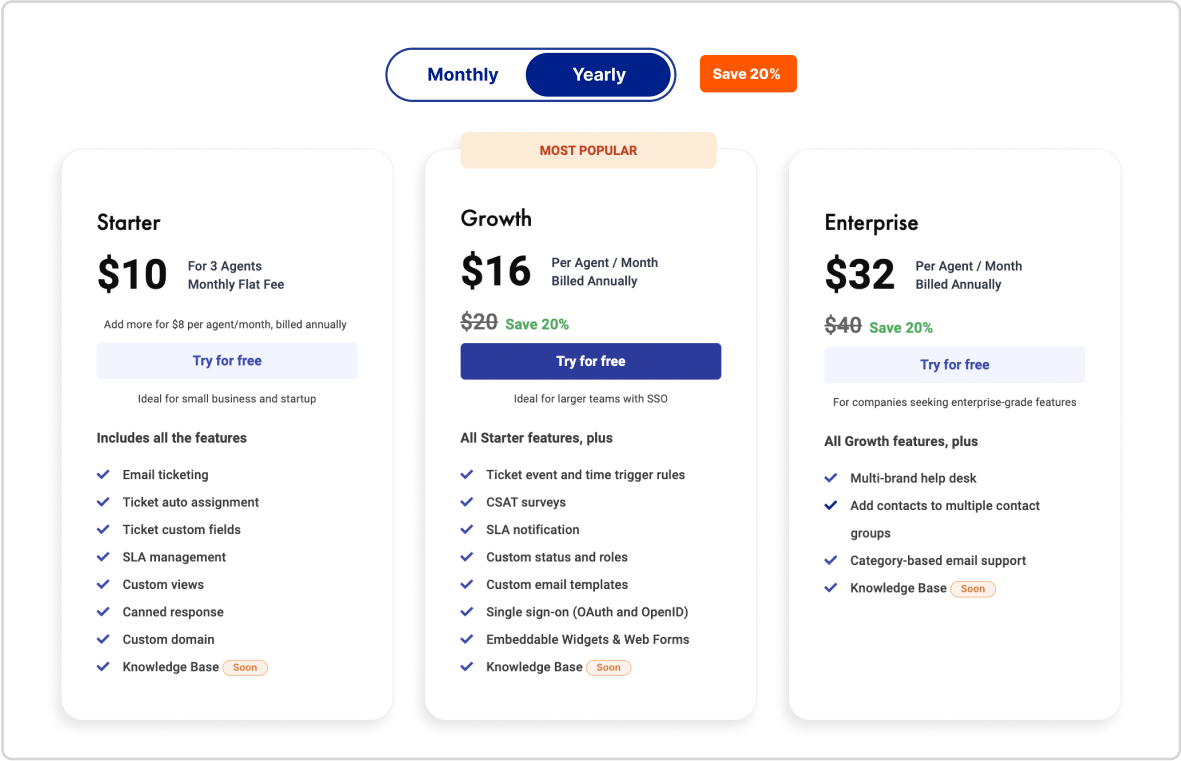Click Soon badge in Starter Knowledge Base
The height and width of the screenshot is (761, 1181).
pyautogui.click(x=245, y=668)
